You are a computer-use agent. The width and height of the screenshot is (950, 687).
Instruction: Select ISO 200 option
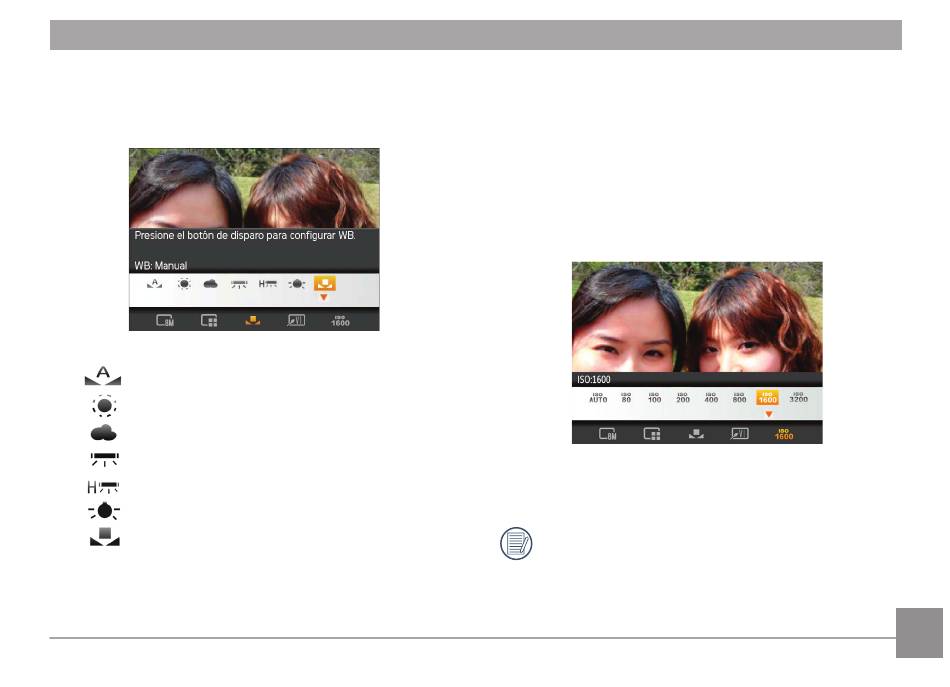(x=683, y=397)
